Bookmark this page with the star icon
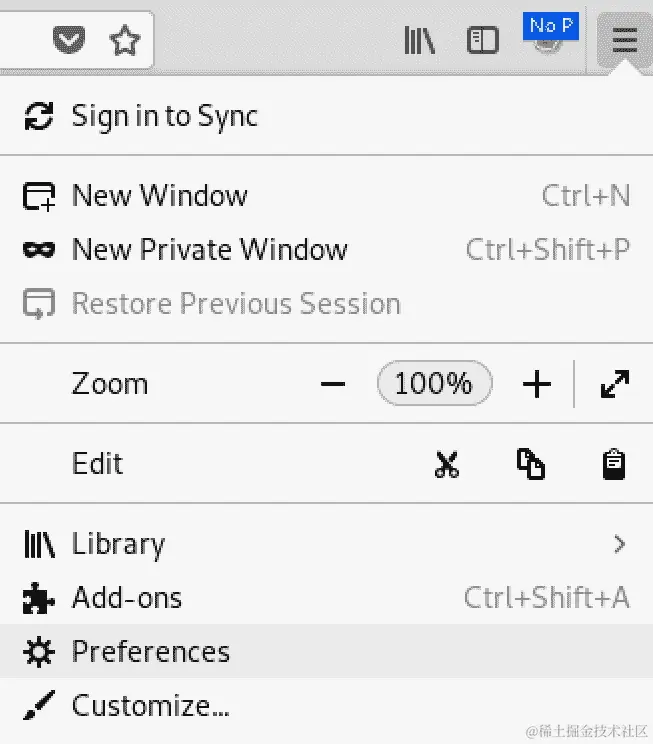Viewport: 653px width, 744px height. (124, 40)
